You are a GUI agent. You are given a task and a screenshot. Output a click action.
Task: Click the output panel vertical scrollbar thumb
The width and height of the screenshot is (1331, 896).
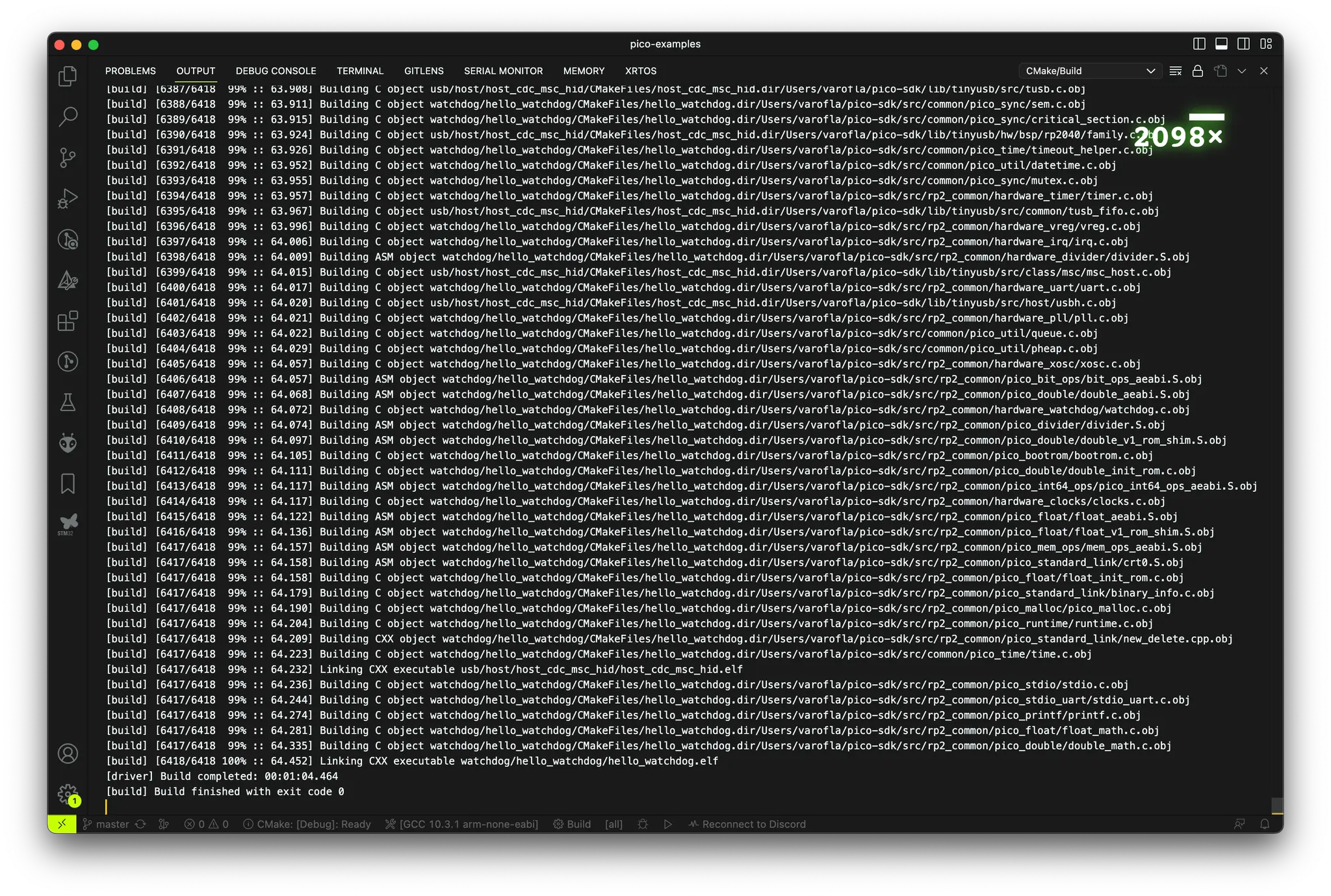coord(1277,806)
